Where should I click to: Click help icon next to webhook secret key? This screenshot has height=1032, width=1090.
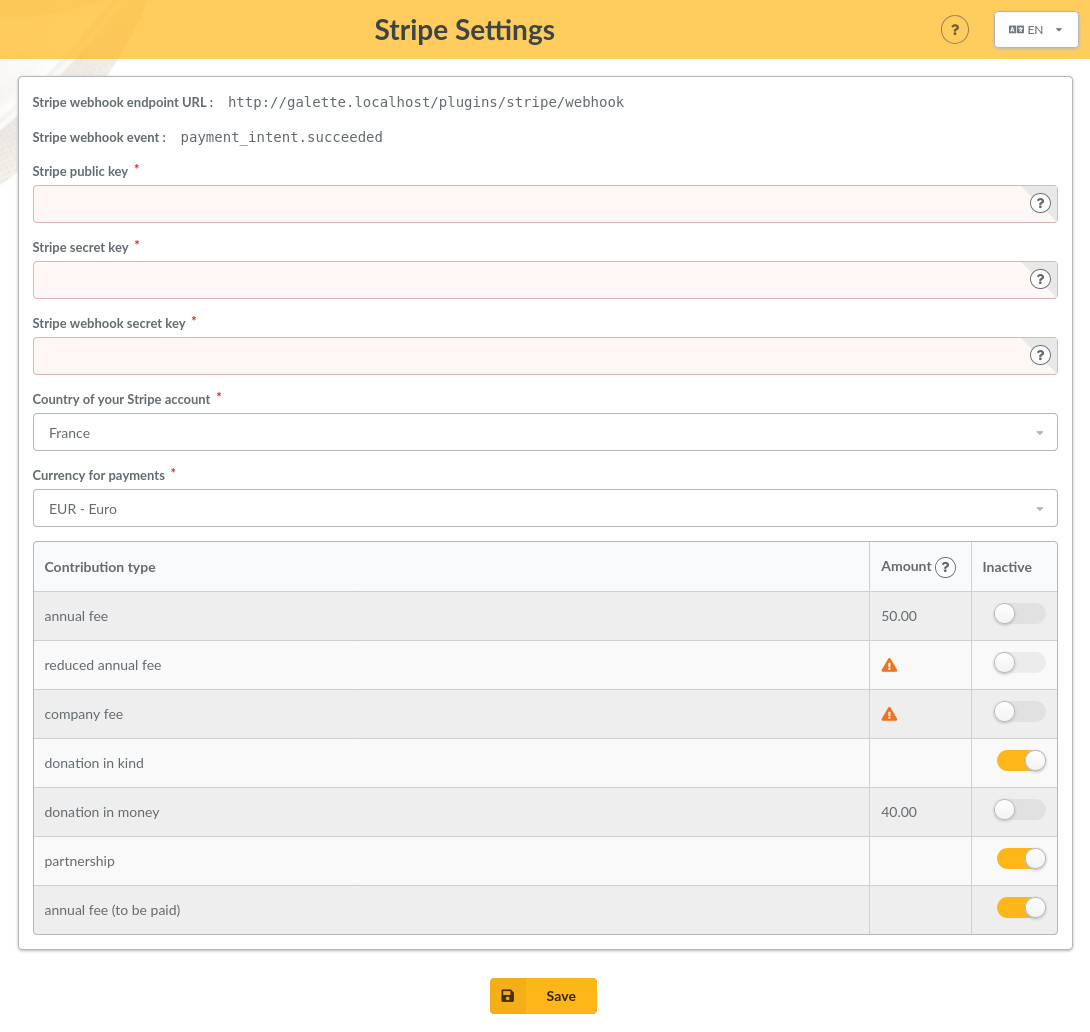pos(1040,355)
